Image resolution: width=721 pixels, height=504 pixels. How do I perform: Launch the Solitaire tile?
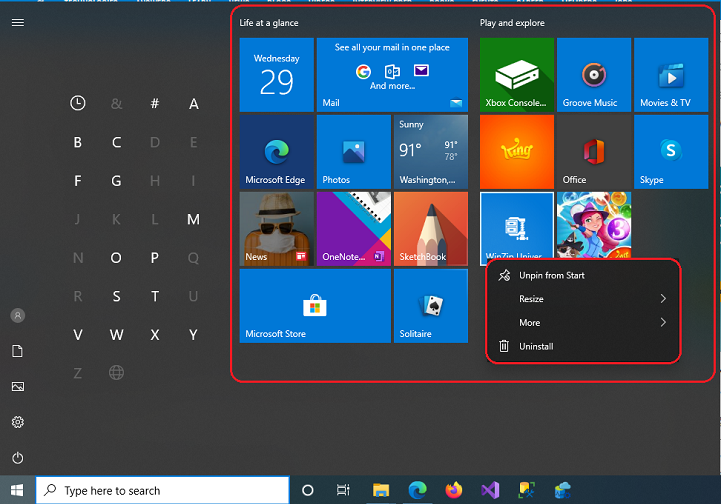pos(431,306)
